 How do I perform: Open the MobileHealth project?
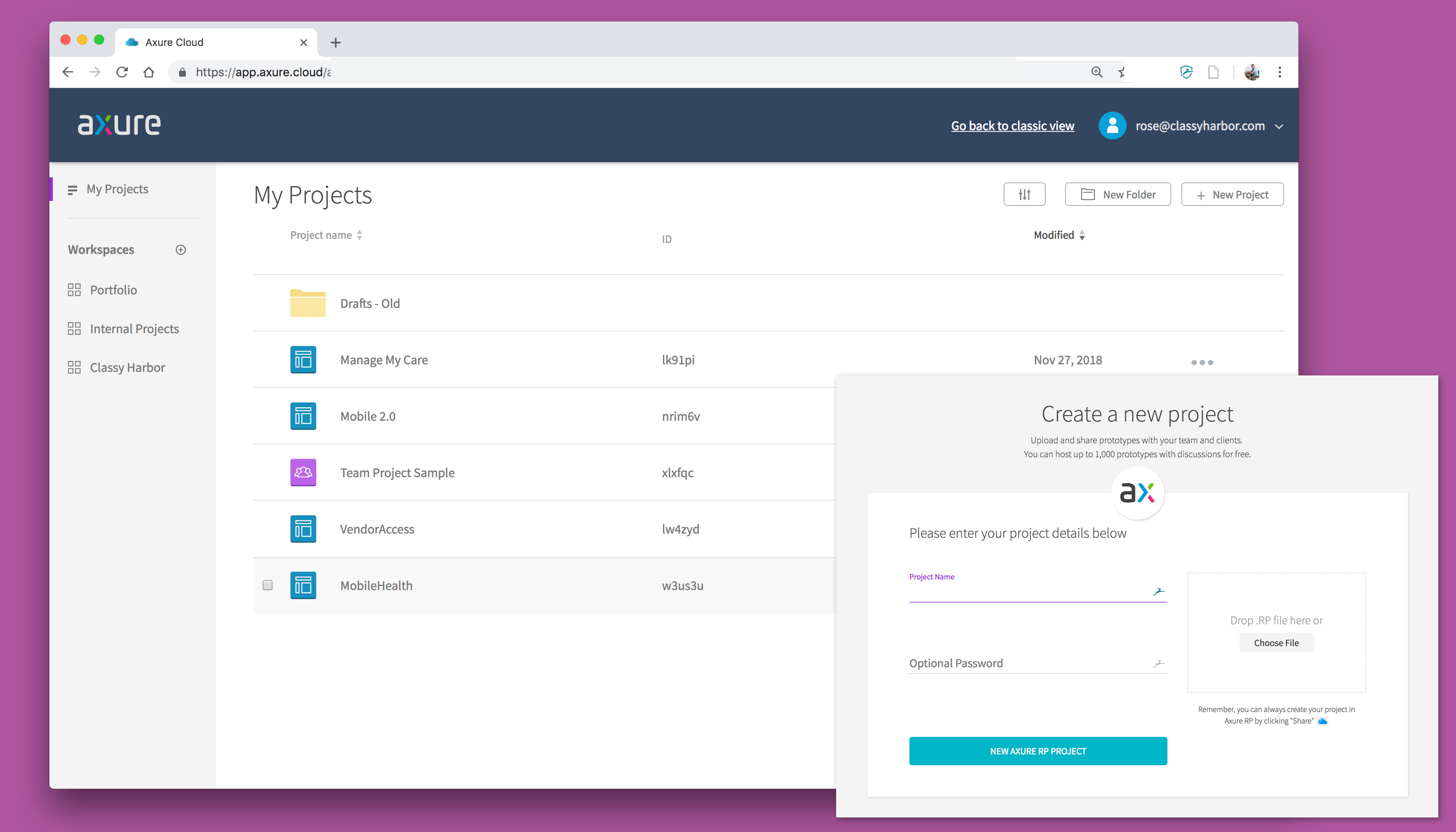(x=376, y=586)
